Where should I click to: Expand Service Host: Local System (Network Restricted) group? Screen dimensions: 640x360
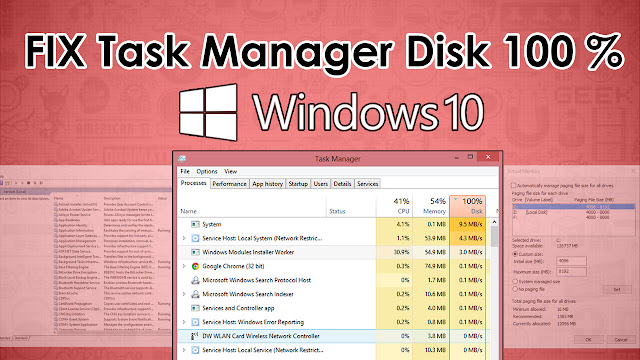pyautogui.click(x=184, y=238)
